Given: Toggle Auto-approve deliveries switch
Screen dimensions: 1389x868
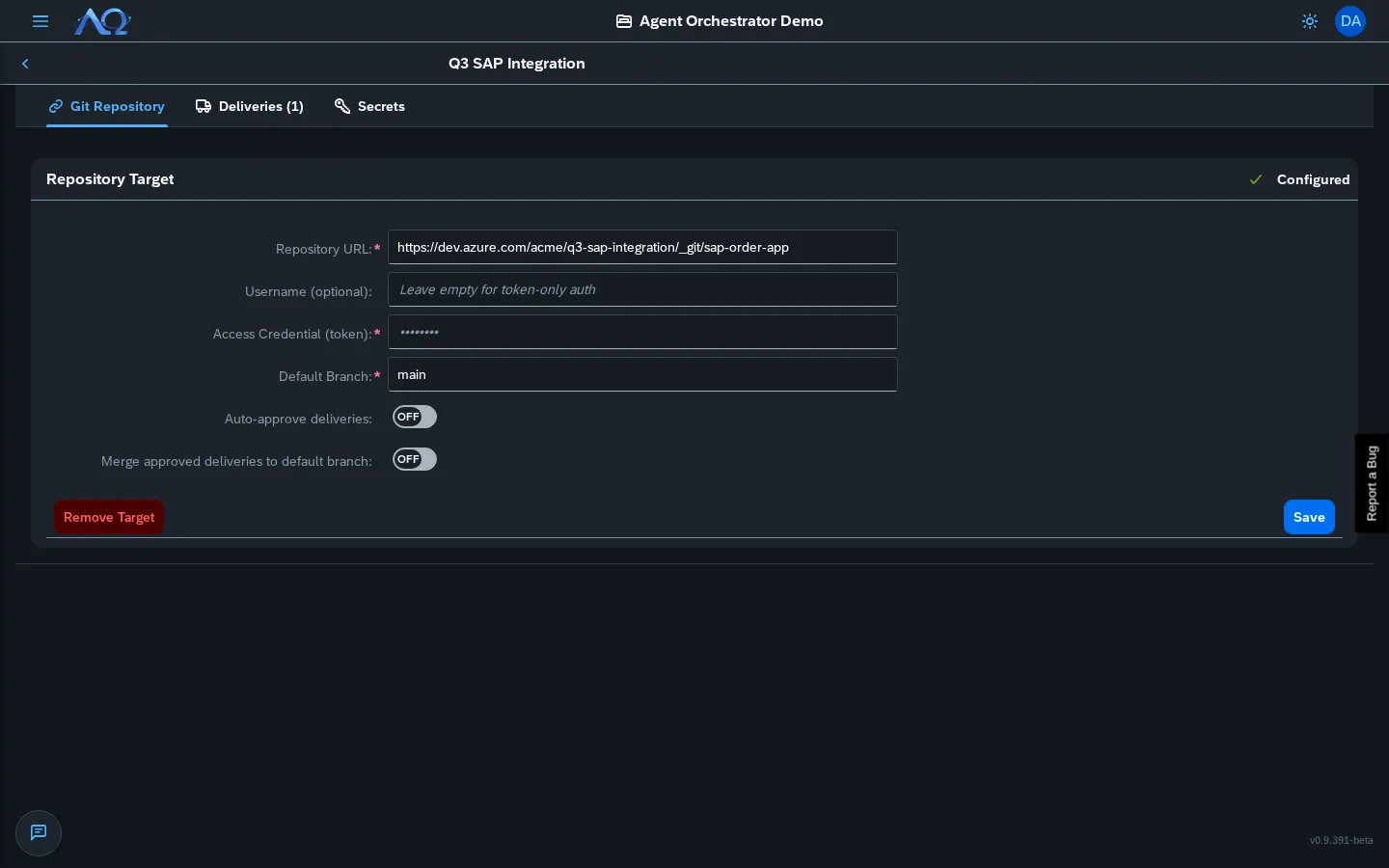Looking at the screenshot, I should coord(415,417).
